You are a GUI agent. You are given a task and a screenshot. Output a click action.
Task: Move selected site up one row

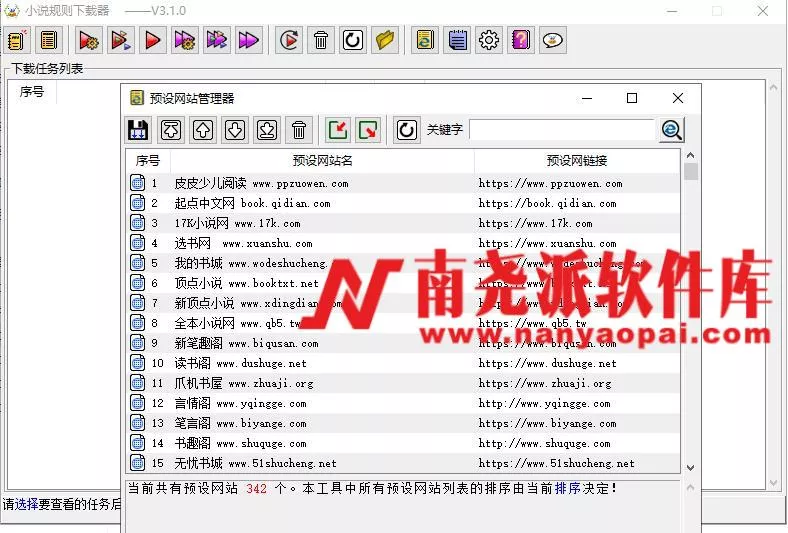203,130
